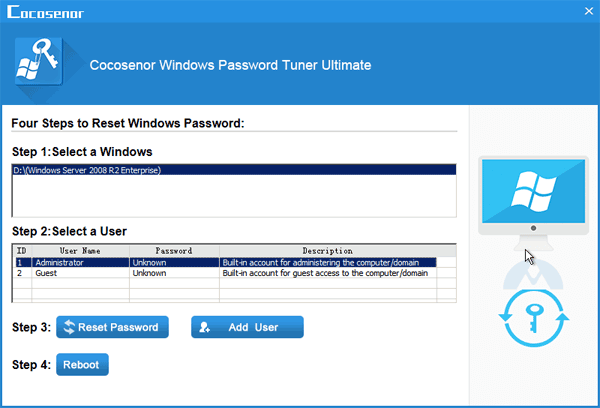Select the Guest user name cell
This screenshot has height=408, width=600.
pyautogui.click(x=81, y=273)
